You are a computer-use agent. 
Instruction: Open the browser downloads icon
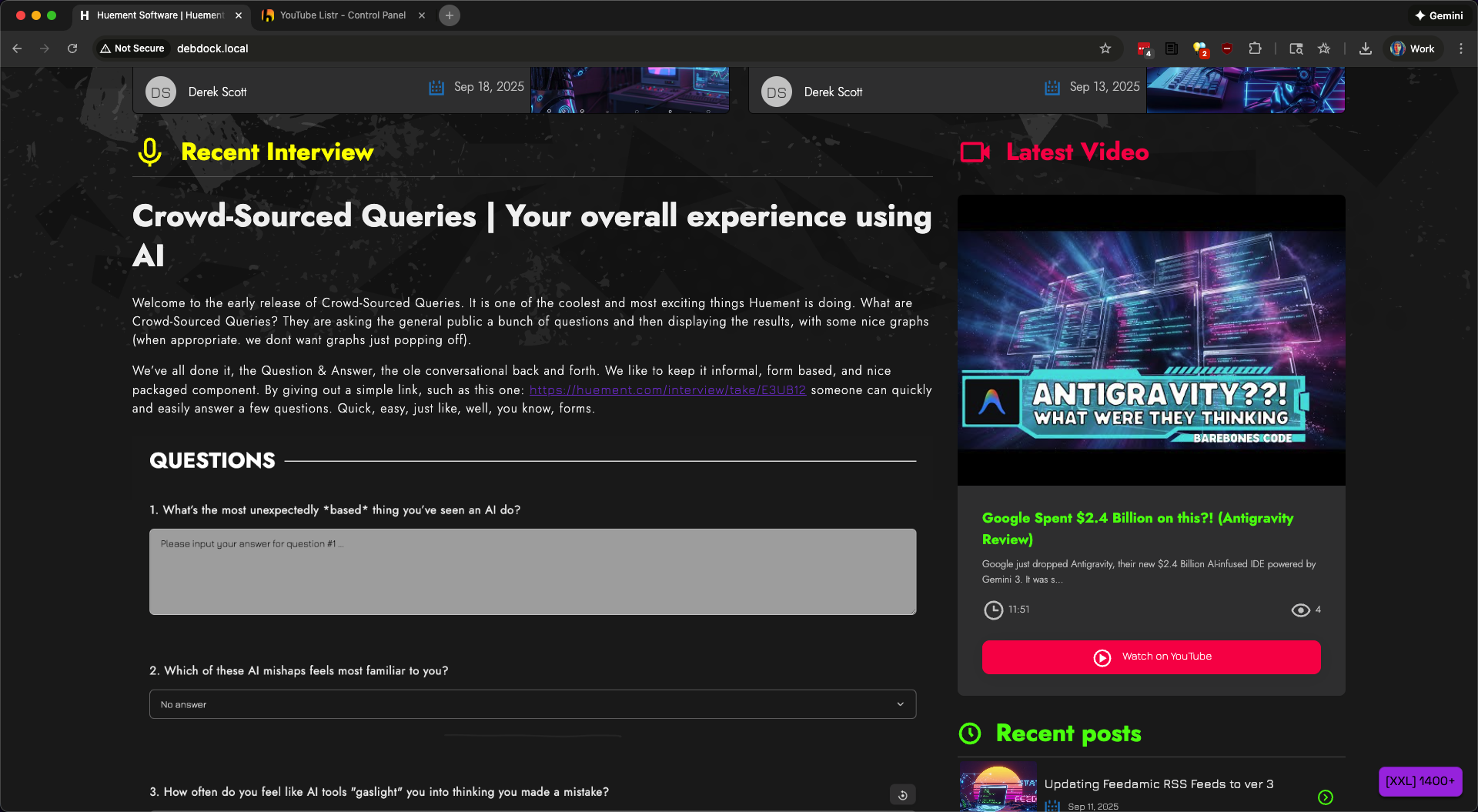pyautogui.click(x=1366, y=48)
